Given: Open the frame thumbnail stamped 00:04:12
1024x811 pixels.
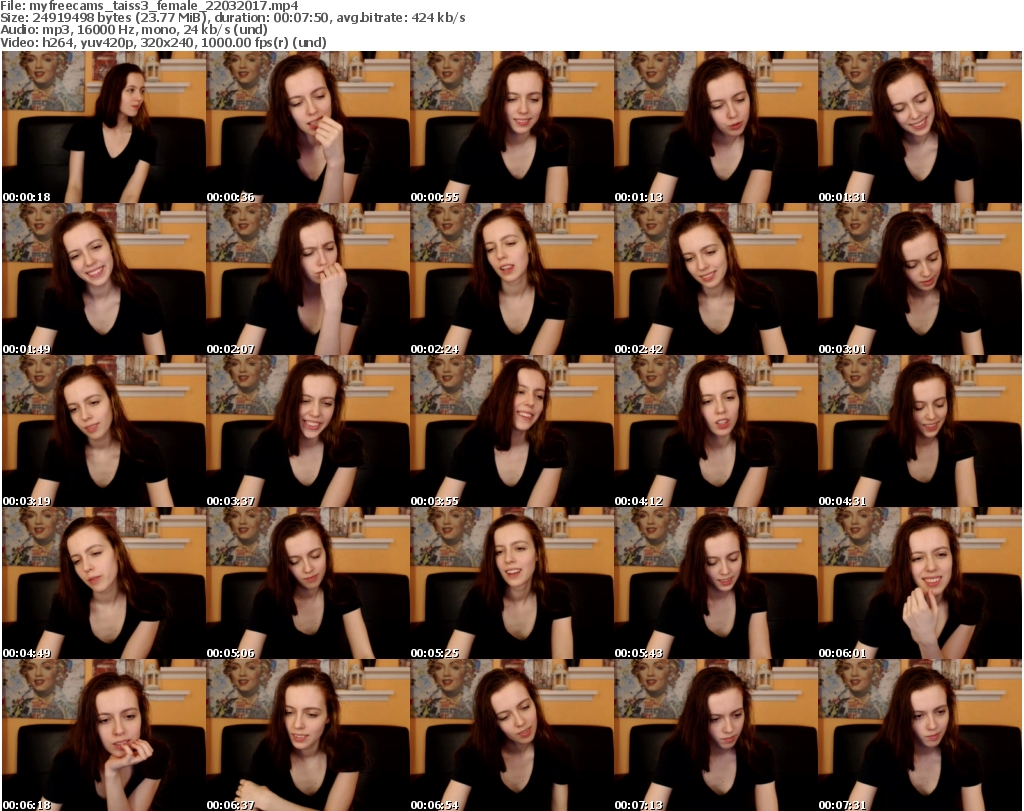Looking at the screenshot, I should coord(716,432).
